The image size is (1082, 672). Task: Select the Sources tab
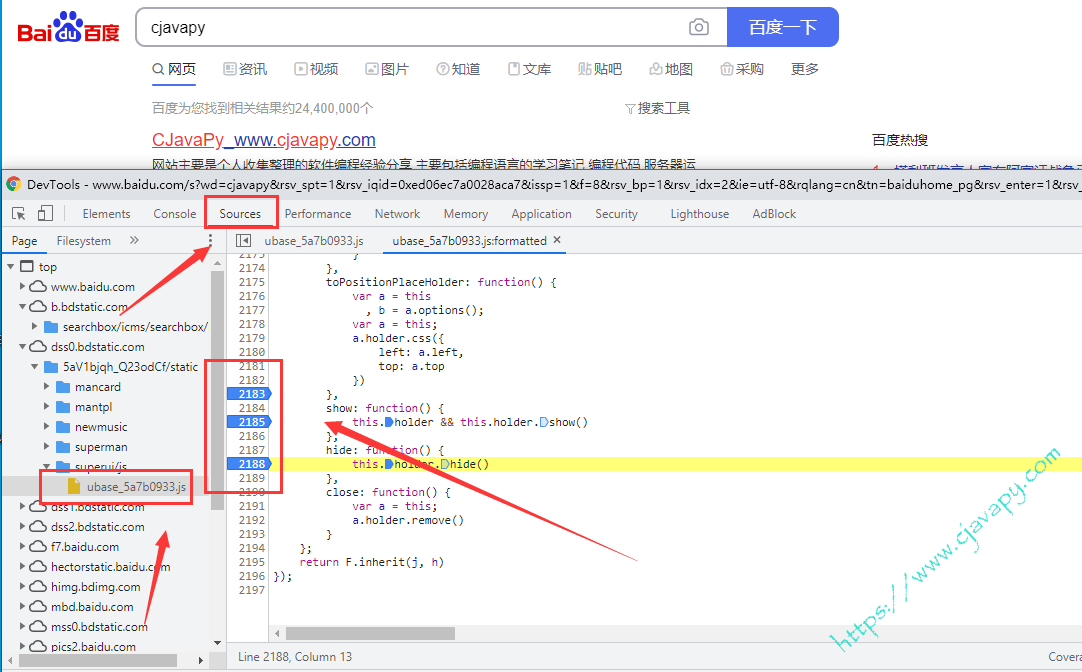pos(240,214)
